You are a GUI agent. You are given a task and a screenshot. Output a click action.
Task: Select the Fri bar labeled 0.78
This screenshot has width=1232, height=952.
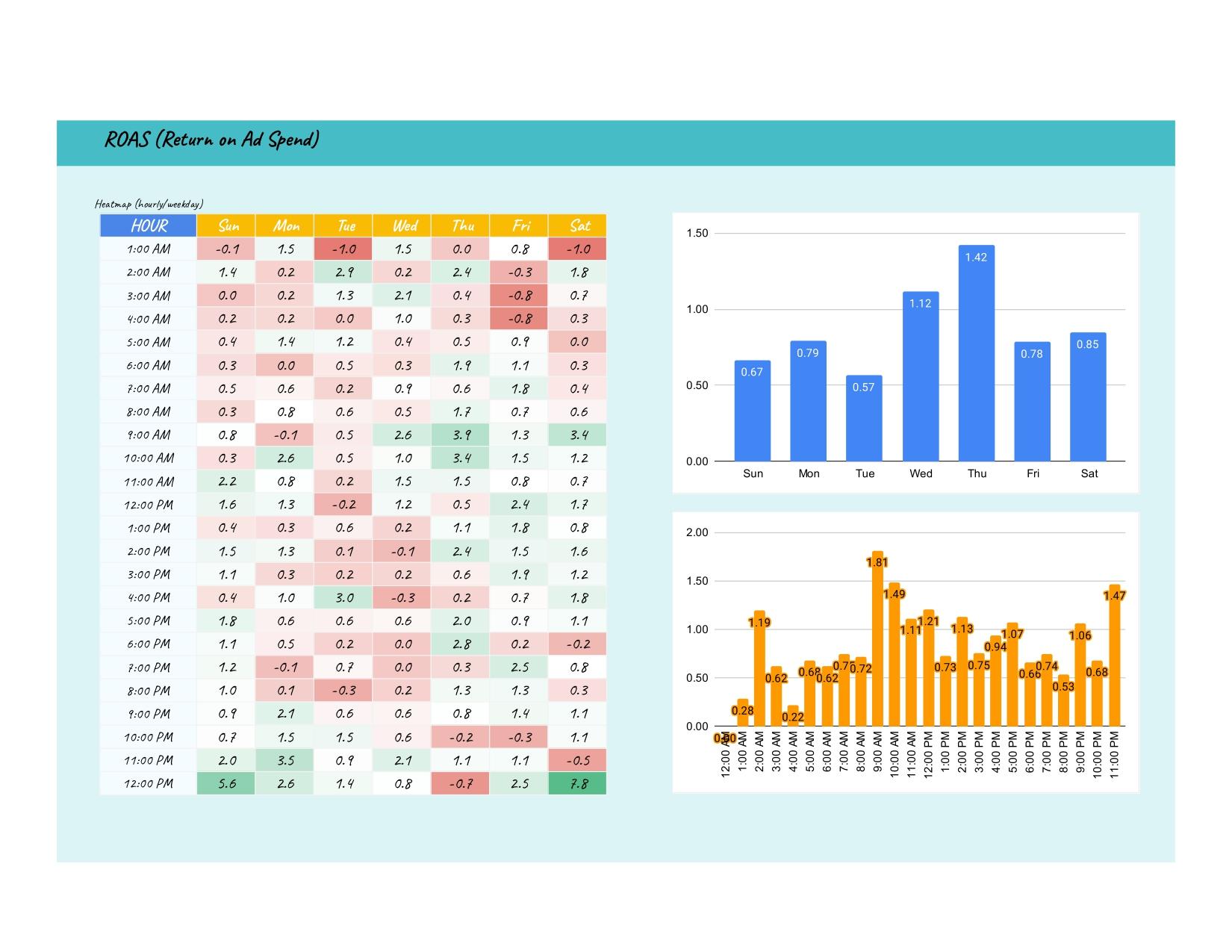click(x=1032, y=402)
